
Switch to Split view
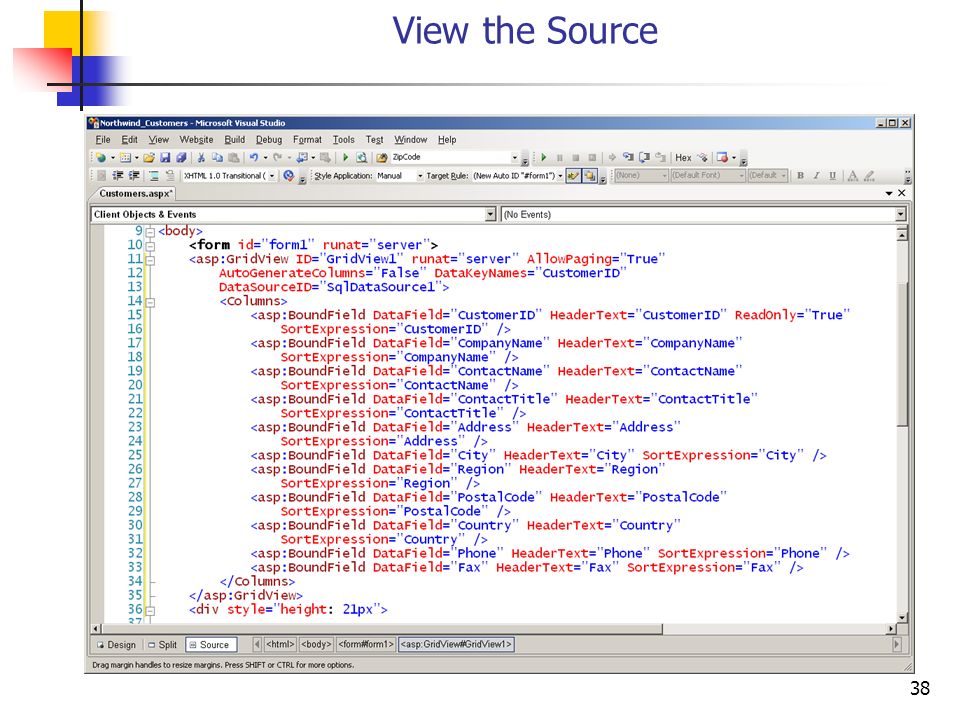[x=162, y=645]
